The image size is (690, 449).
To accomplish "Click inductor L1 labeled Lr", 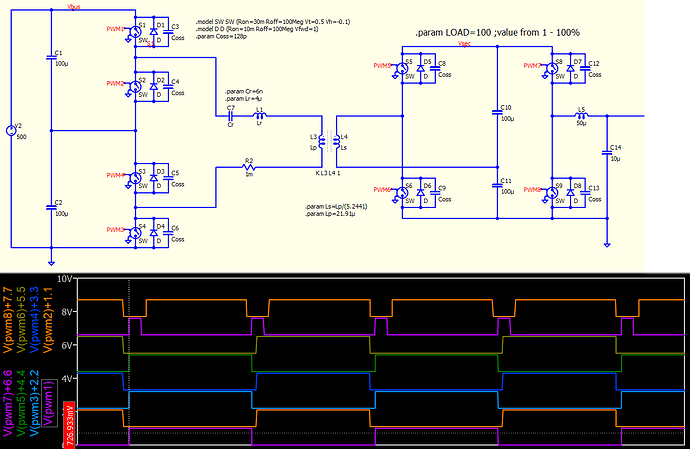I will click(259, 116).
